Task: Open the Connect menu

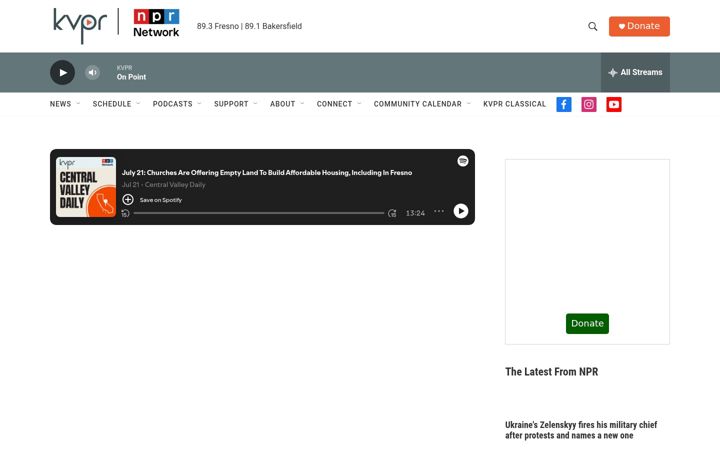Action: [x=334, y=104]
